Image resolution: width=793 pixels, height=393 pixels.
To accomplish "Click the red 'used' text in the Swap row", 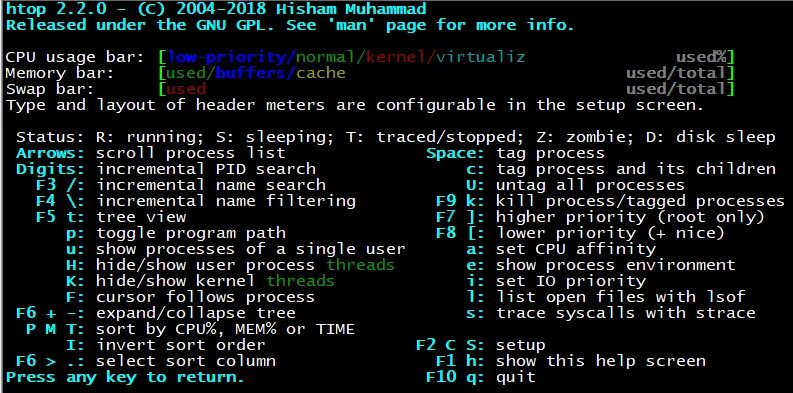I will coord(186,90).
